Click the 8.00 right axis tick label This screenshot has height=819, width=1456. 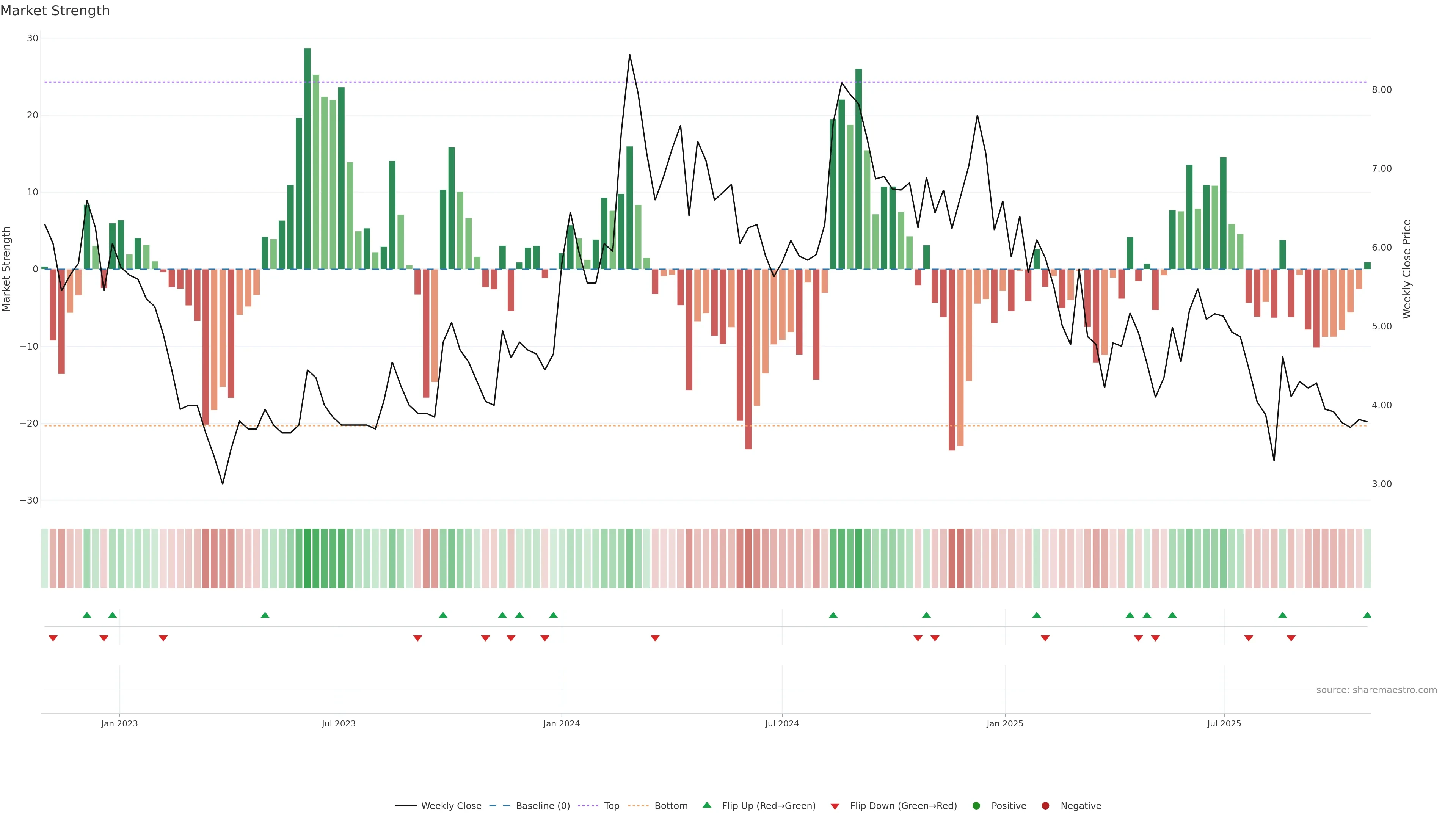point(1381,90)
